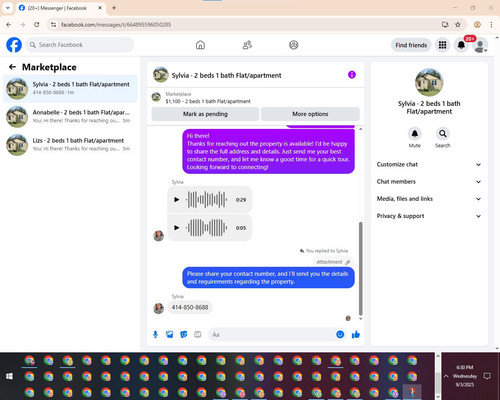Screen dimensions: 500x400
Task: Open the apps grid menu icon
Action: pos(442,45)
